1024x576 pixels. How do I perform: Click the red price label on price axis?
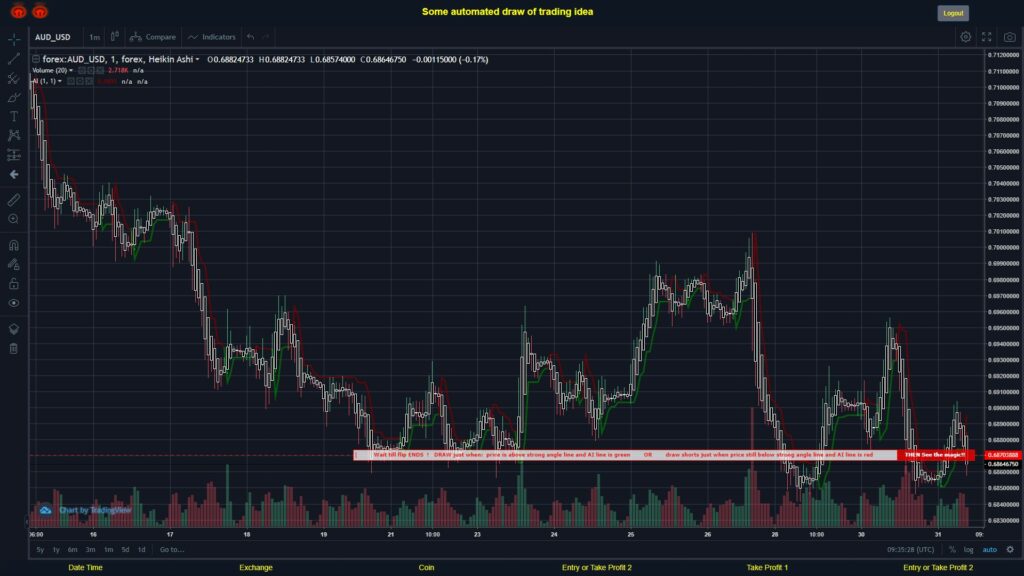coord(1003,455)
